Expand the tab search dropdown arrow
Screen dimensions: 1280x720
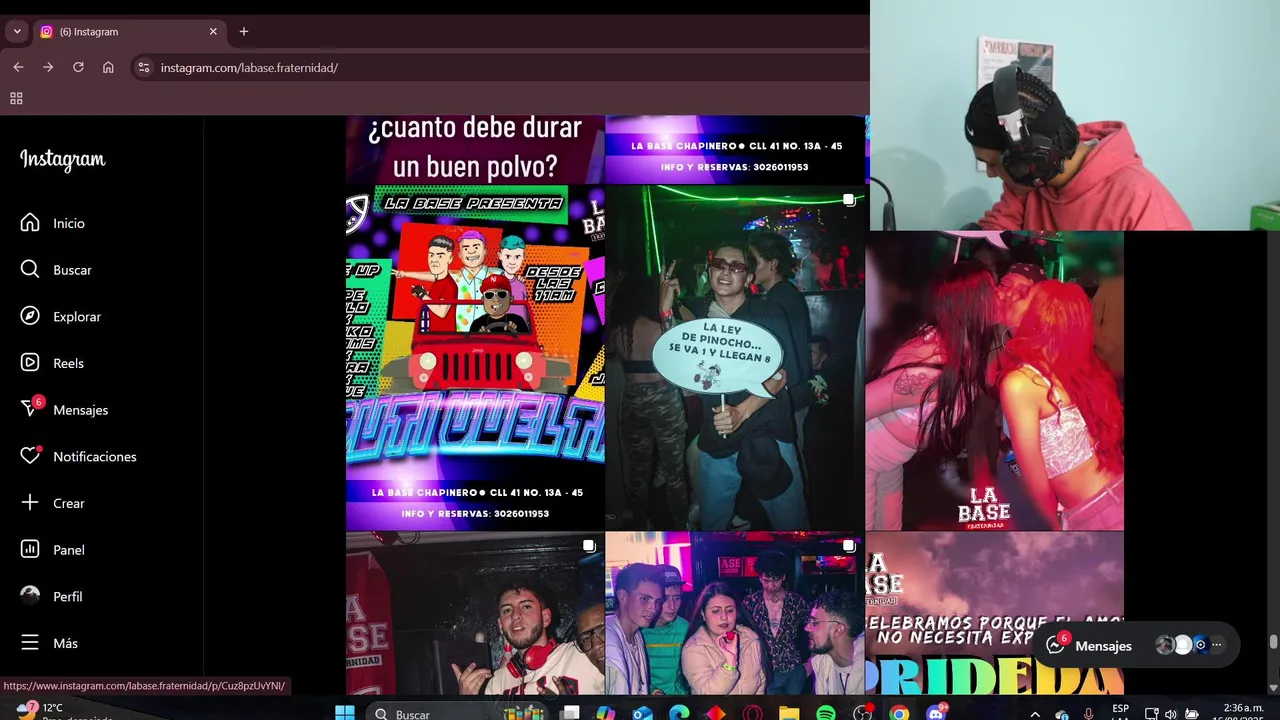tap(17, 31)
